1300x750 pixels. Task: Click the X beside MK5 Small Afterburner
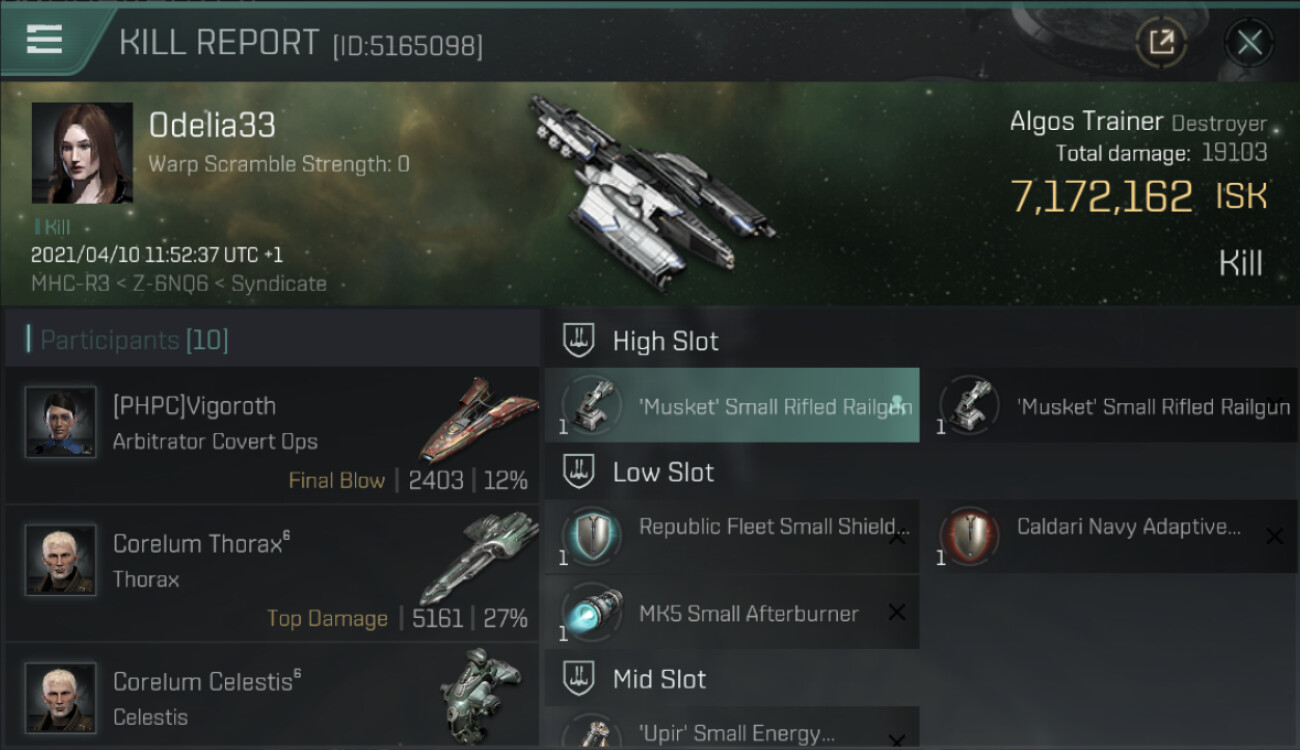[897, 612]
